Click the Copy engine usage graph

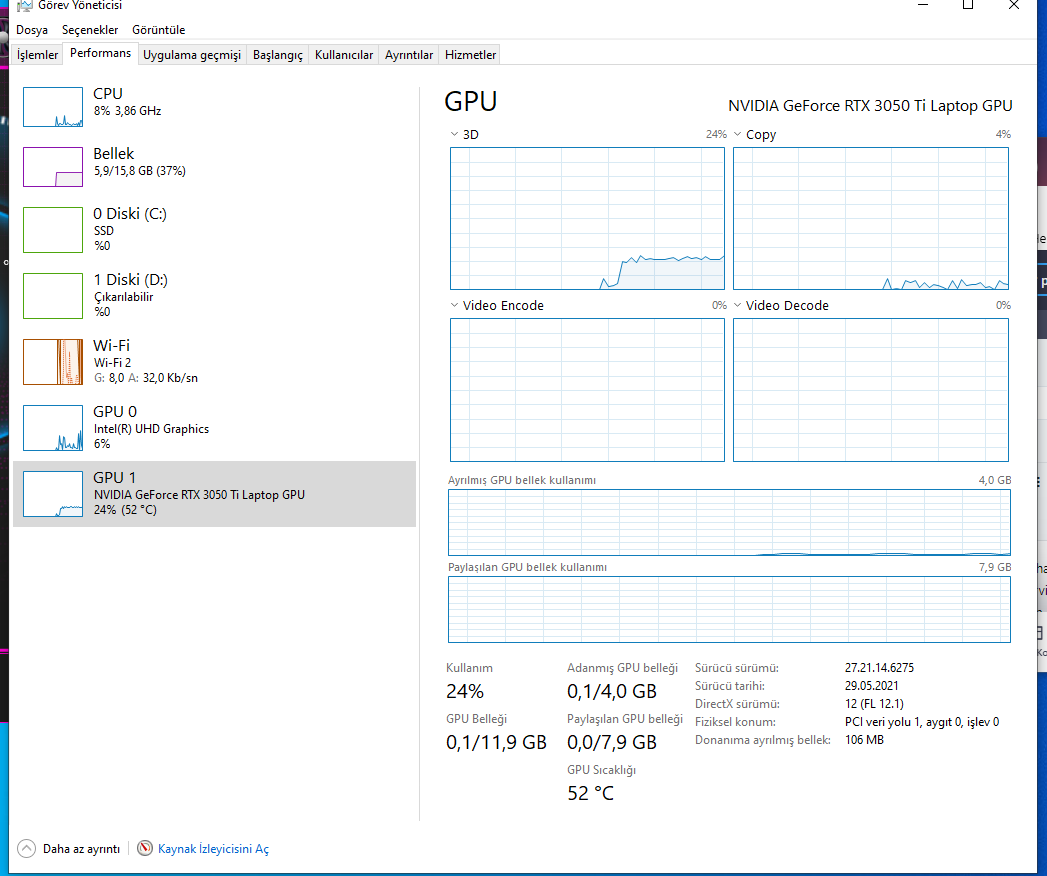pyautogui.click(x=871, y=218)
